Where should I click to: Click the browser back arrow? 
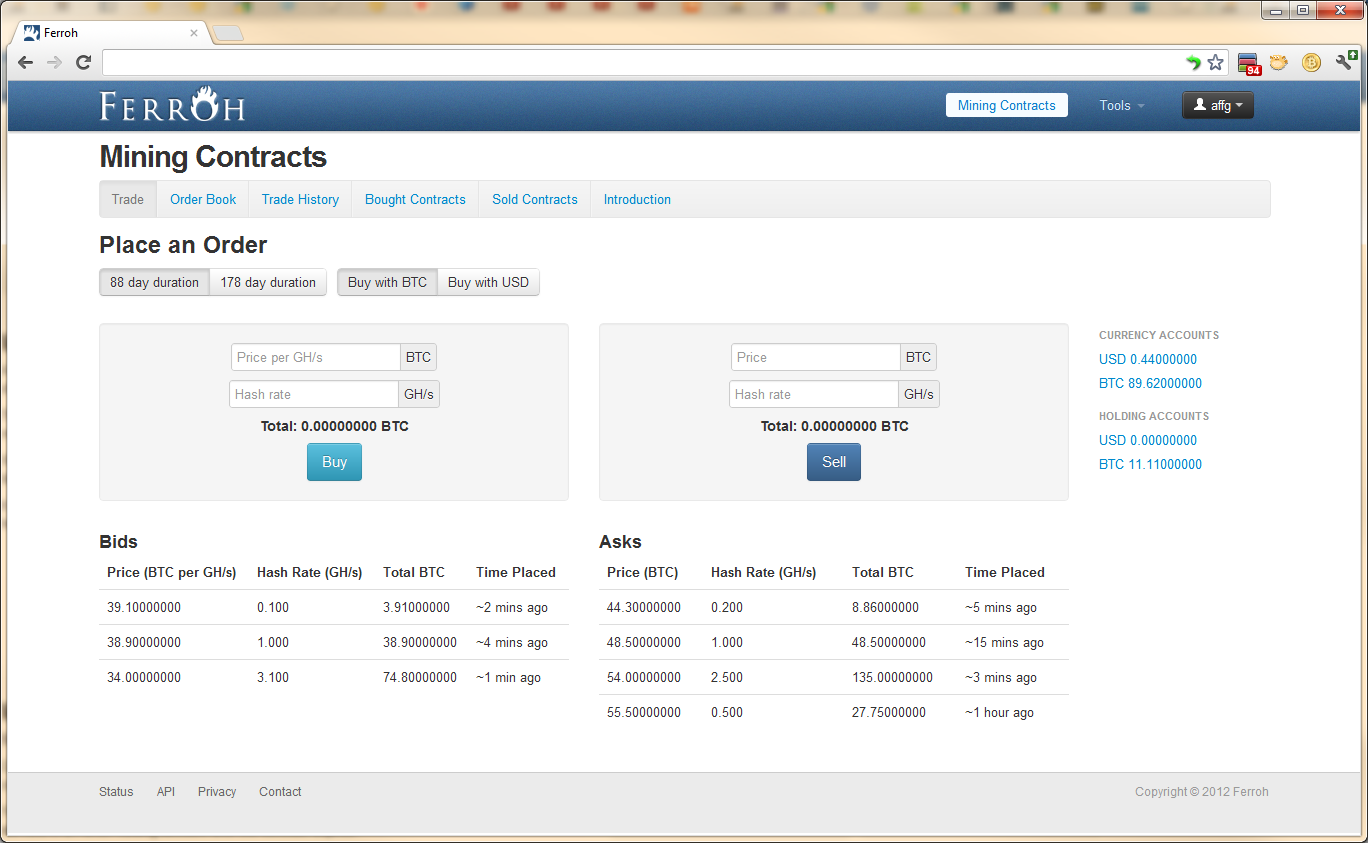[26, 63]
